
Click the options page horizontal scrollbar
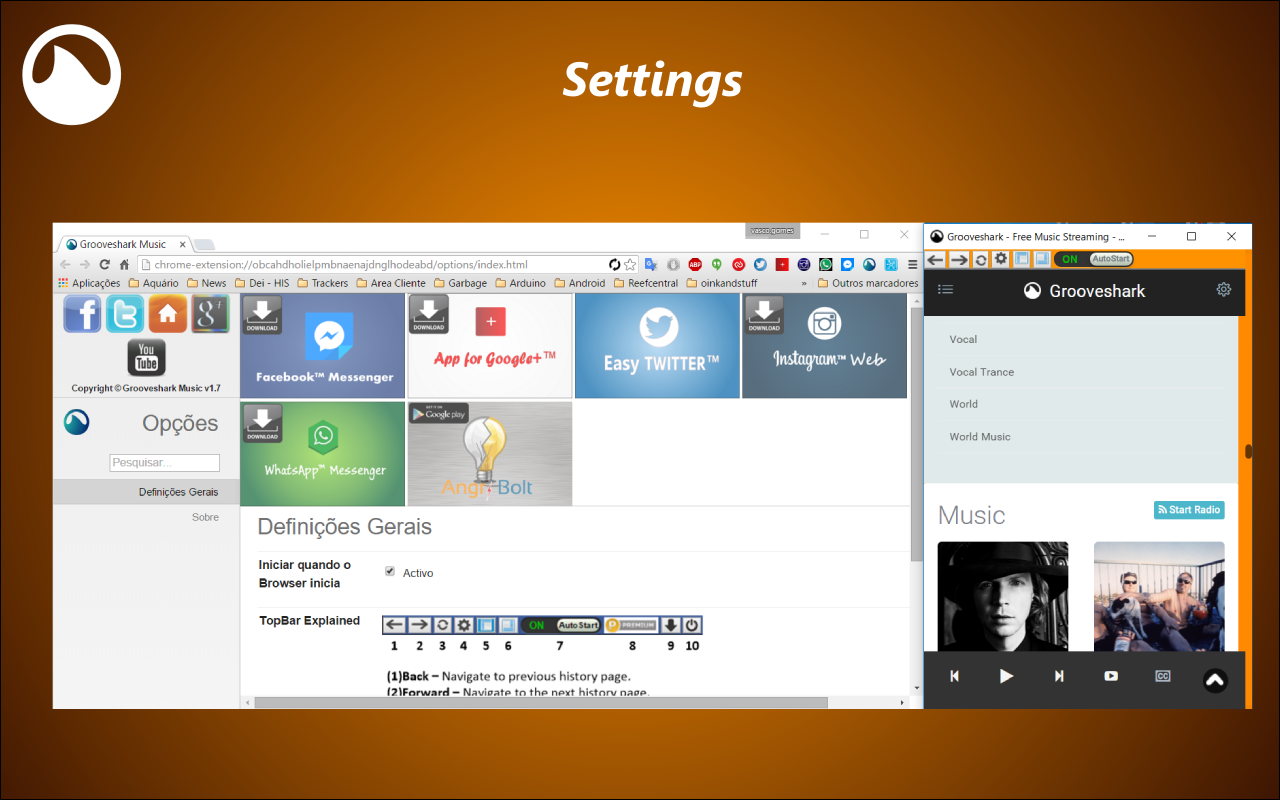click(540, 702)
